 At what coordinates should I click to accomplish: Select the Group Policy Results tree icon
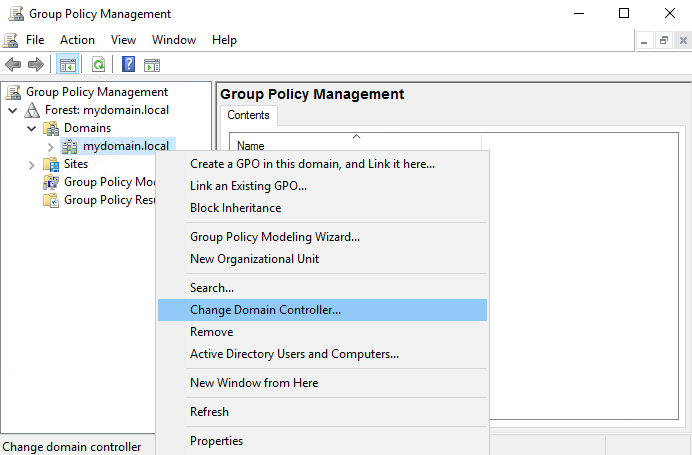click(51, 200)
